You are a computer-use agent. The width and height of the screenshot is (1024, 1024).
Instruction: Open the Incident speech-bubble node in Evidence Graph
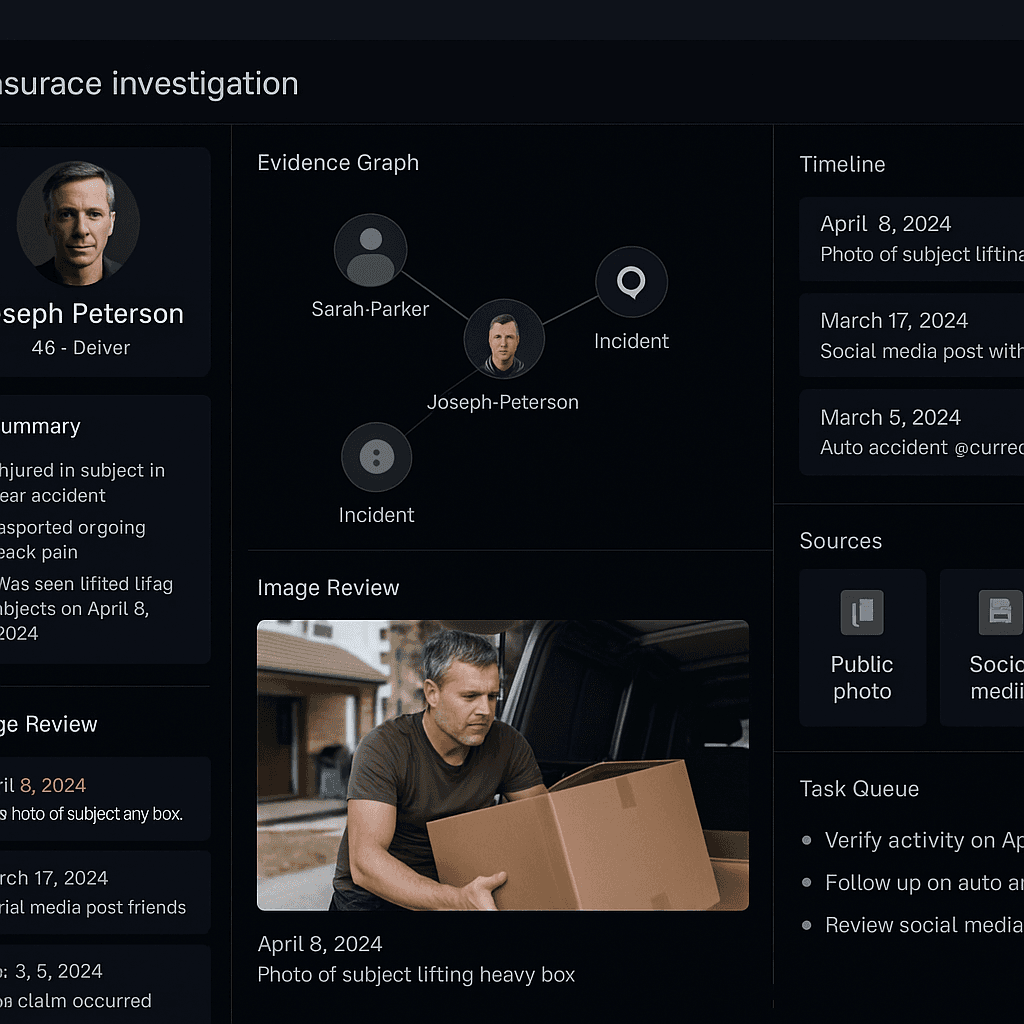pos(631,283)
